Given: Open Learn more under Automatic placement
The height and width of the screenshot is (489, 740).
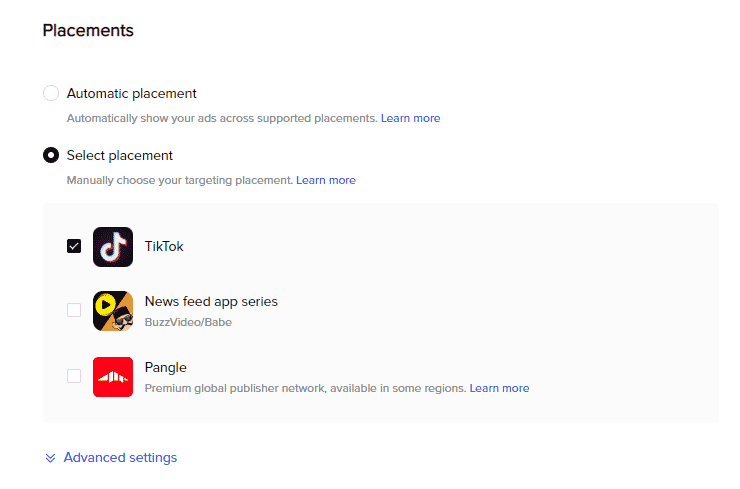Looking at the screenshot, I should pos(411,118).
